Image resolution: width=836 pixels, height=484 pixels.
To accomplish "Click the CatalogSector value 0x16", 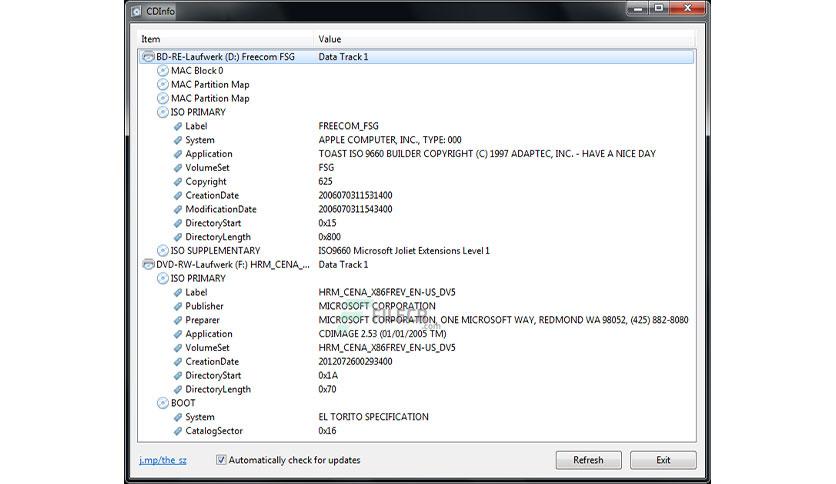I will tap(327, 431).
